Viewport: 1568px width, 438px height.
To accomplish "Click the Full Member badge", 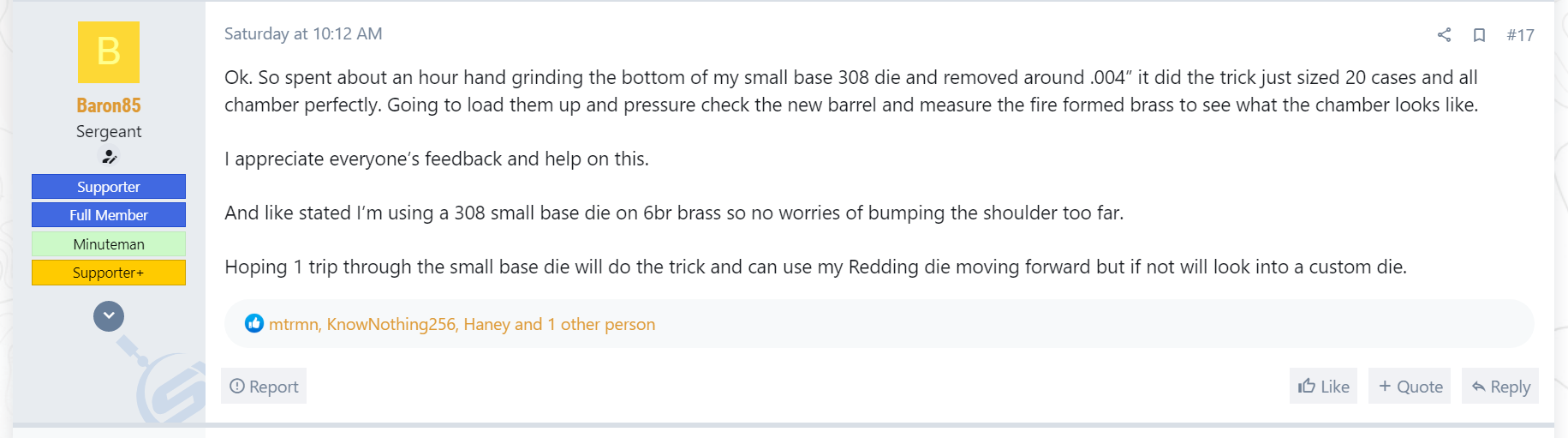I will 109,215.
